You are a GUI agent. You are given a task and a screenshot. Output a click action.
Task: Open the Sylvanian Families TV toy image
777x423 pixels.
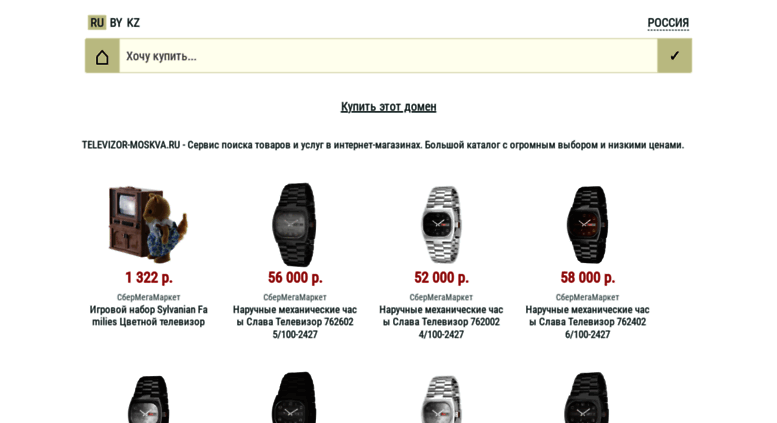pyautogui.click(x=148, y=224)
